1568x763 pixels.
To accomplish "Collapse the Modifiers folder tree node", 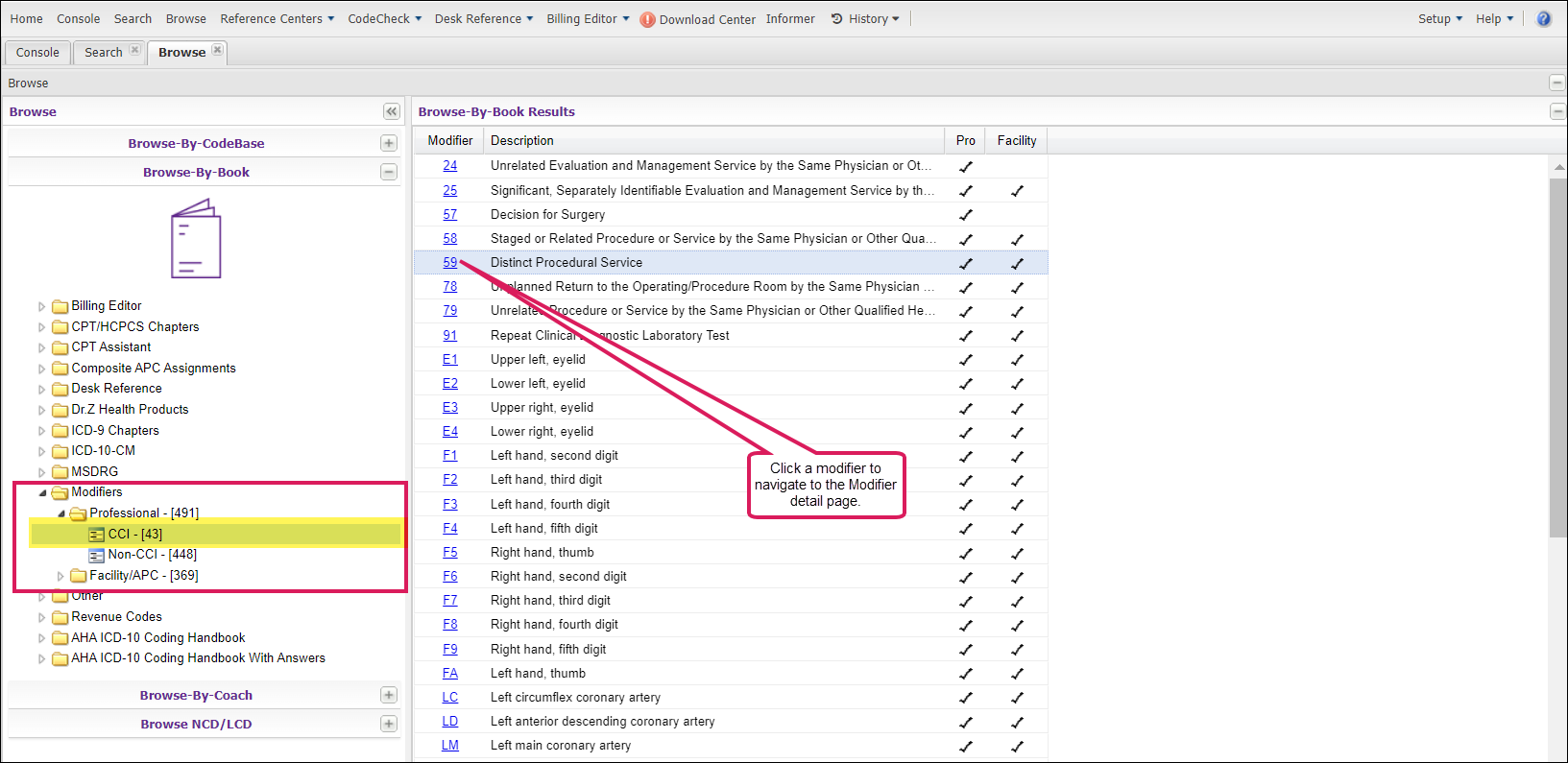I will pos(42,492).
